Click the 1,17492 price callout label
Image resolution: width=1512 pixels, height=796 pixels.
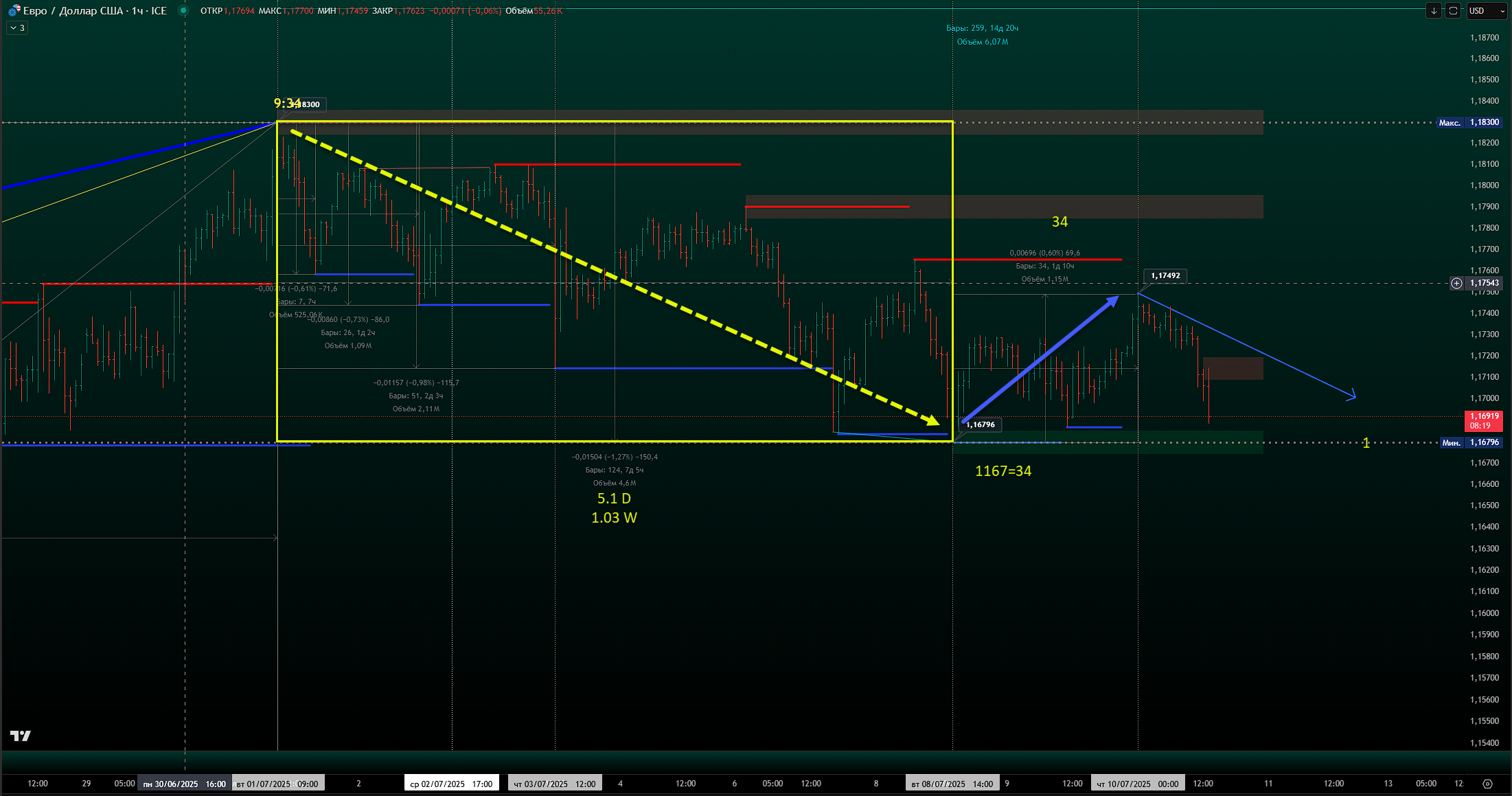(x=1165, y=275)
